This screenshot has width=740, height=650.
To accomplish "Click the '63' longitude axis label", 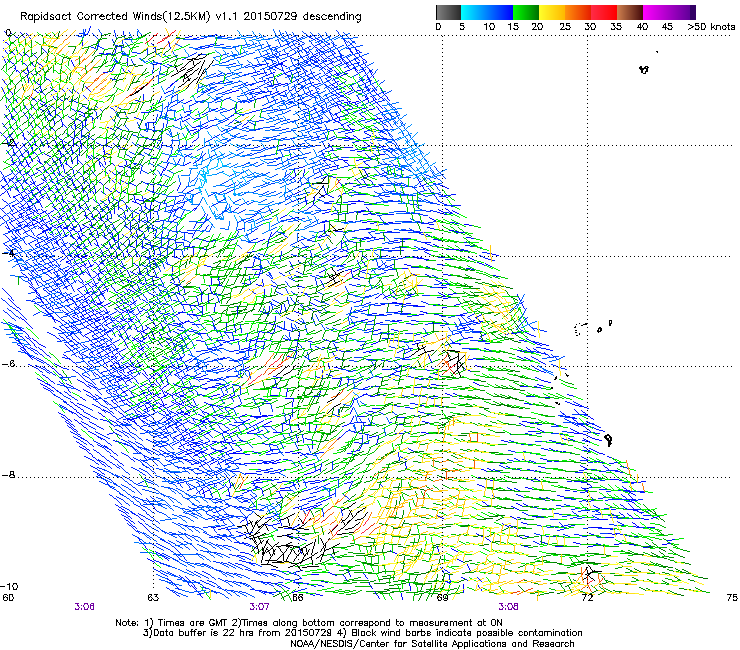I will tap(153, 598).
